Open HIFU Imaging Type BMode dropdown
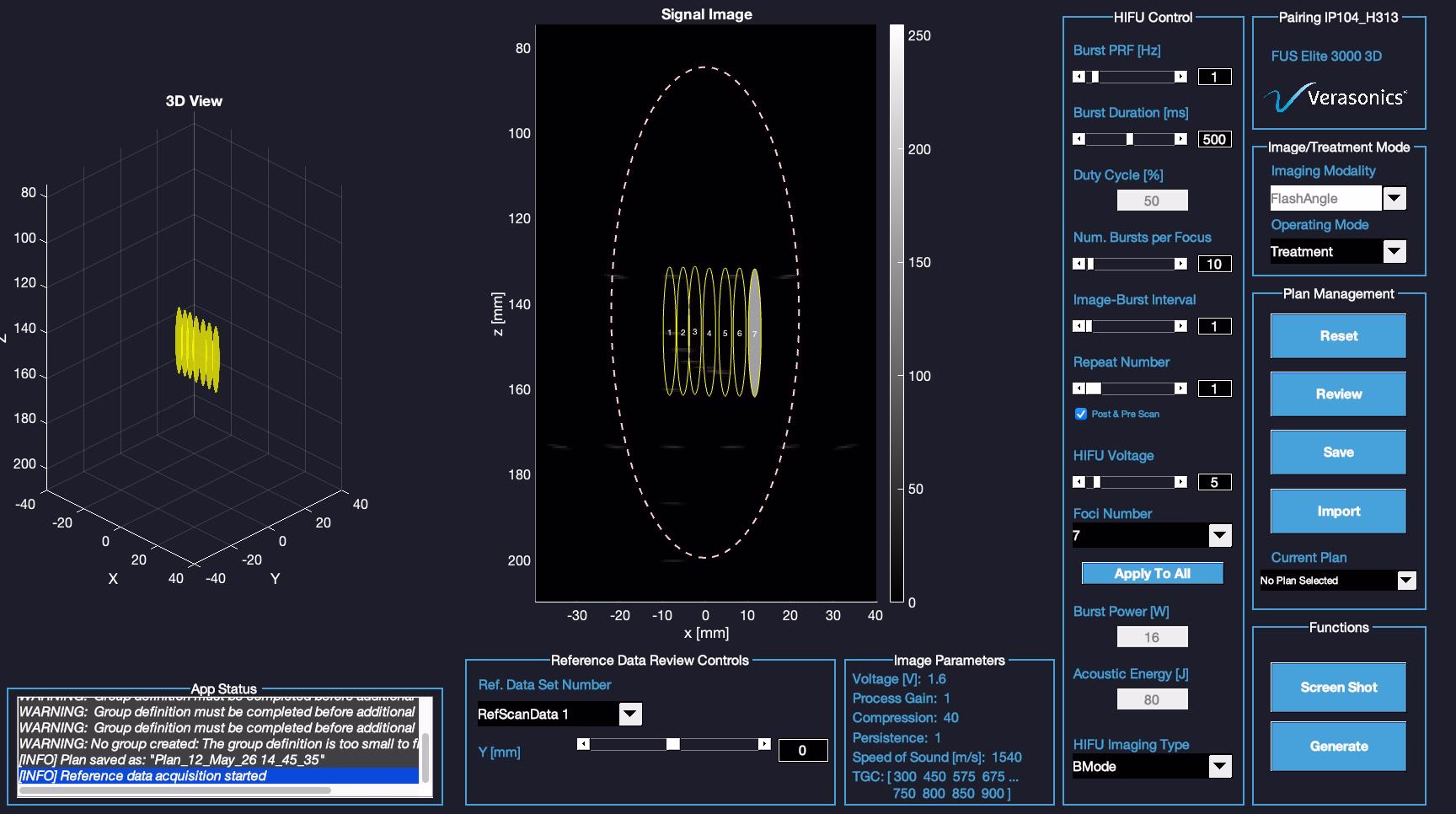 1219,766
